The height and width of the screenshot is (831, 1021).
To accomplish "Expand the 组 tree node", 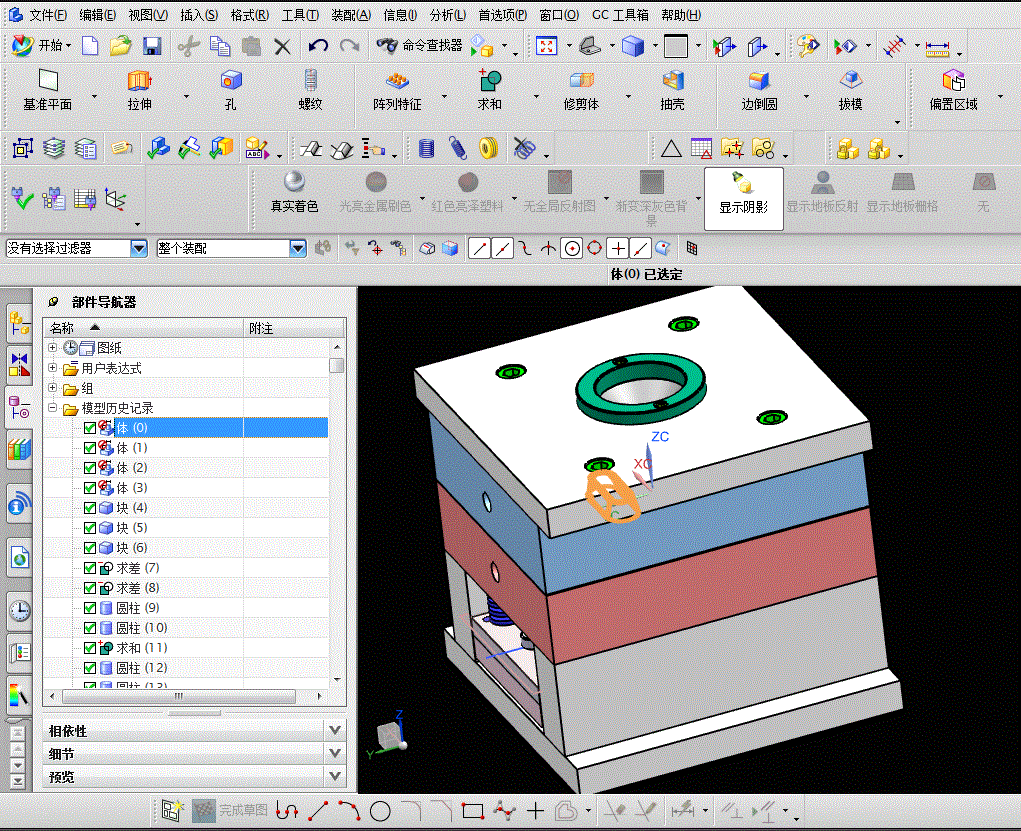I will coord(53,388).
